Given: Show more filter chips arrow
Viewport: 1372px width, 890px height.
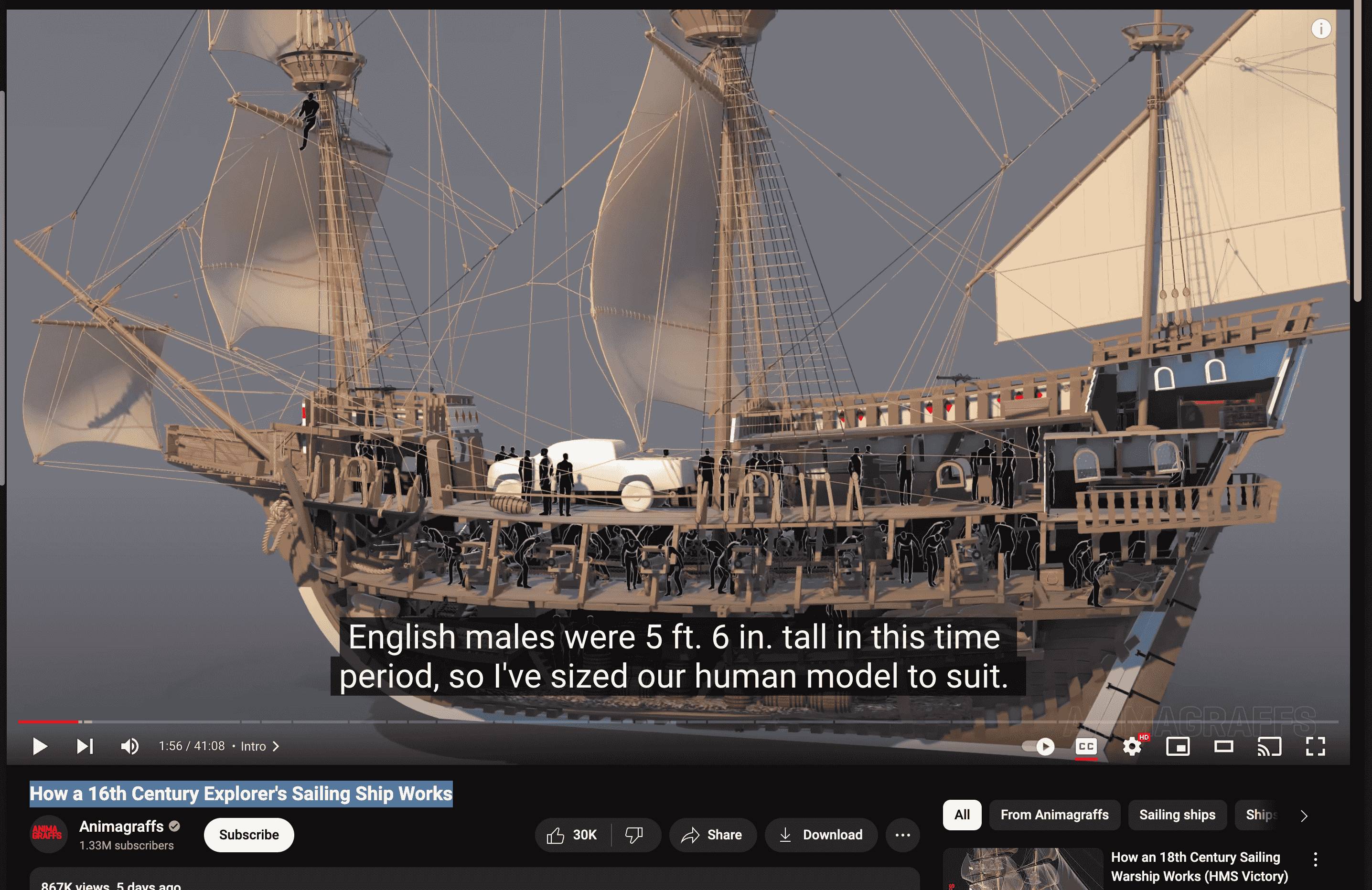Looking at the screenshot, I should 1304,815.
